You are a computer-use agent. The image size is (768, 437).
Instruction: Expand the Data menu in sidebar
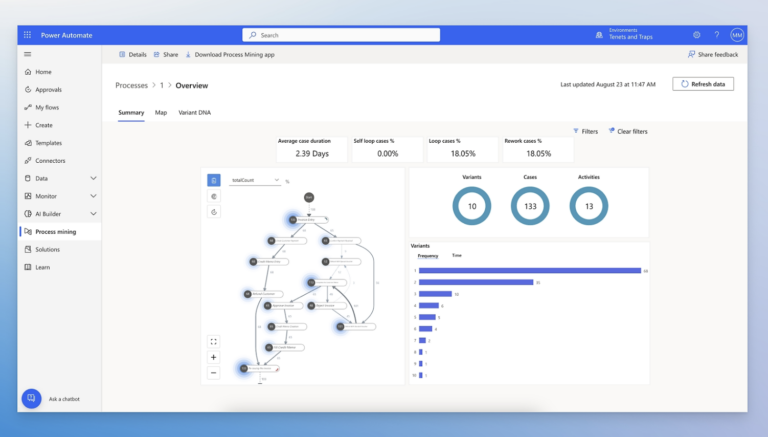(x=93, y=178)
